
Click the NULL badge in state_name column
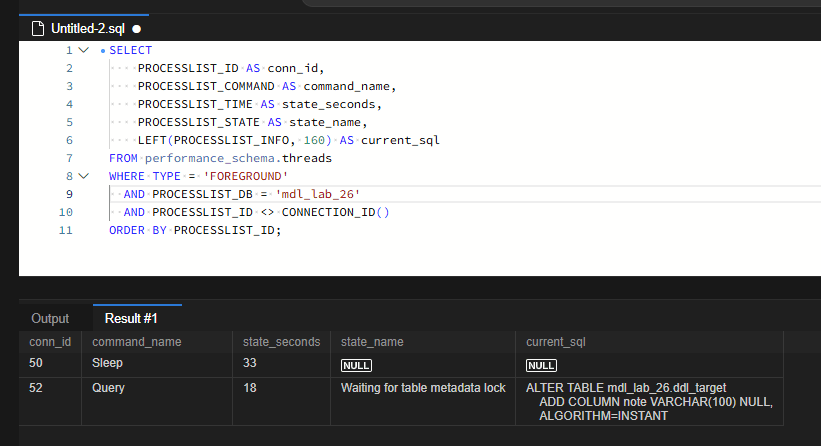click(357, 365)
